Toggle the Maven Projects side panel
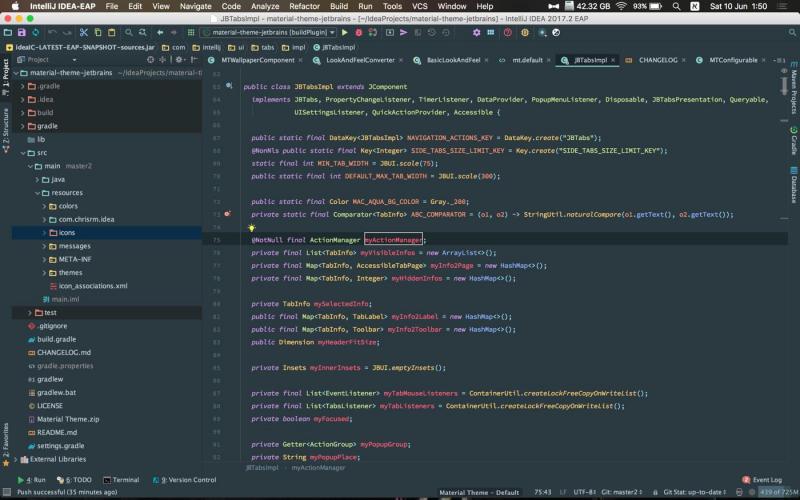The width and height of the screenshot is (800, 500). pos(794,88)
